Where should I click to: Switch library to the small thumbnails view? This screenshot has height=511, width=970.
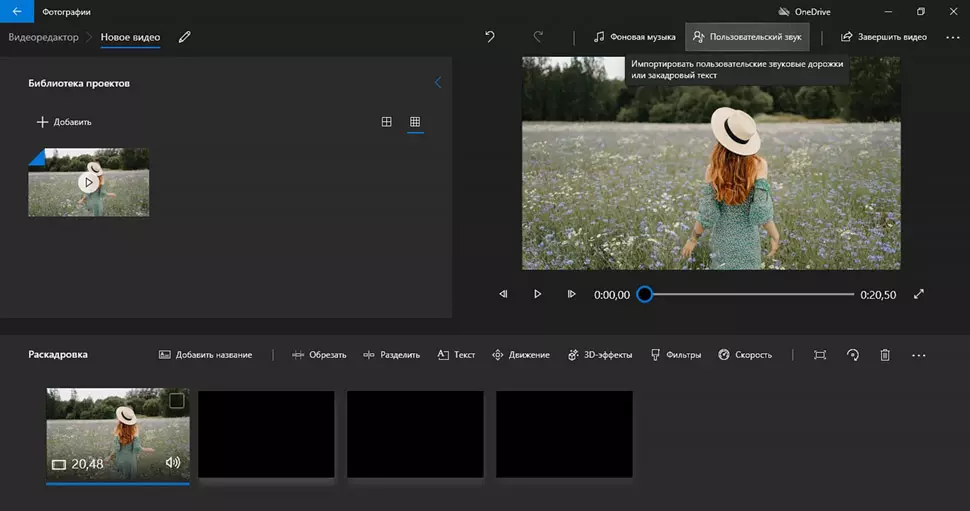[x=415, y=122]
